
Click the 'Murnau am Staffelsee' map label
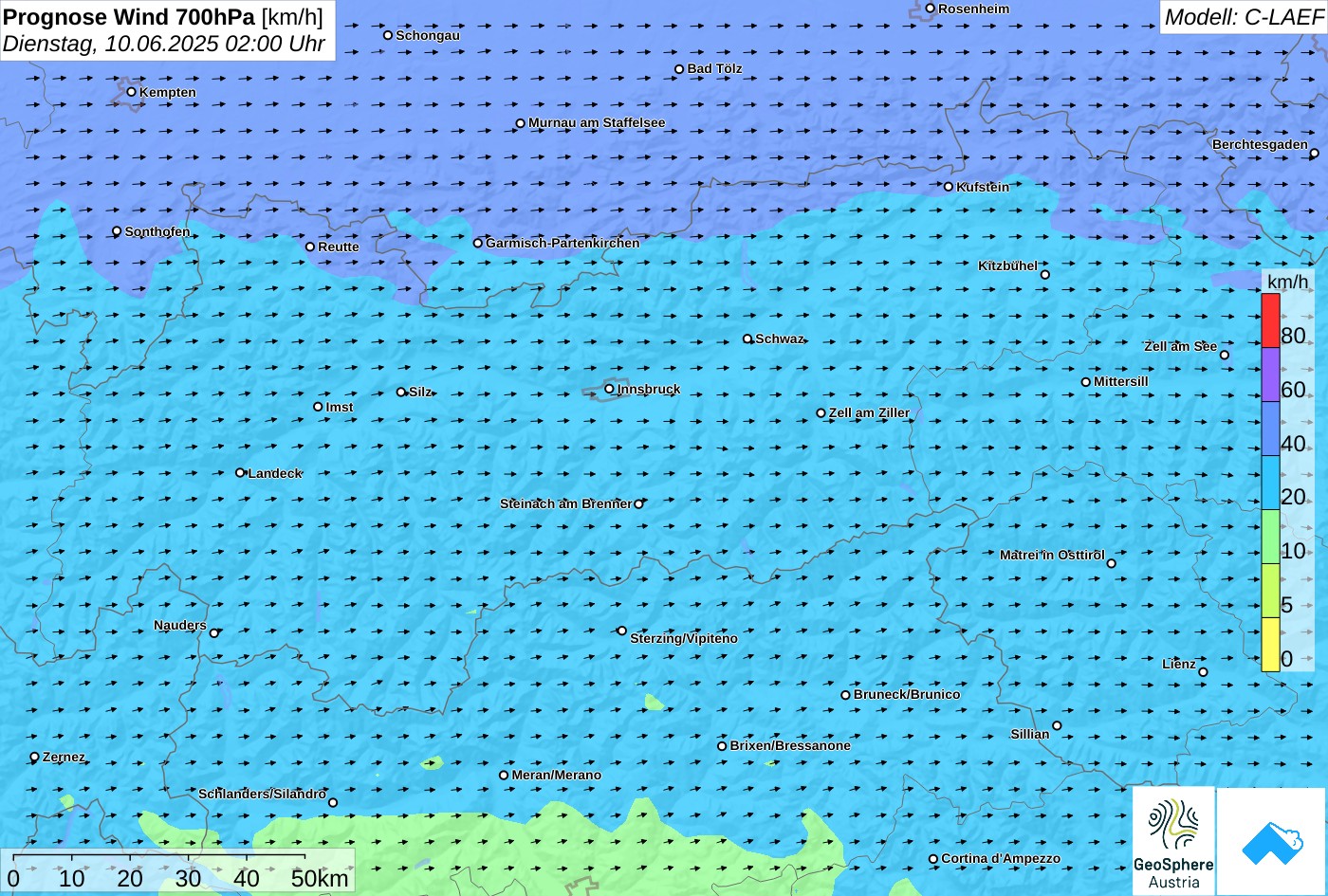597,122
